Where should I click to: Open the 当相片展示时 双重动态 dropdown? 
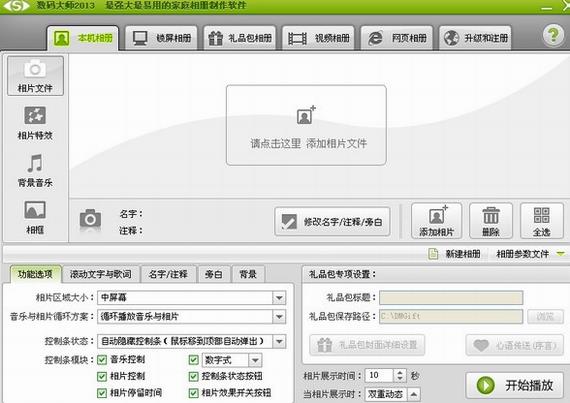pyautogui.click(x=393, y=394)
